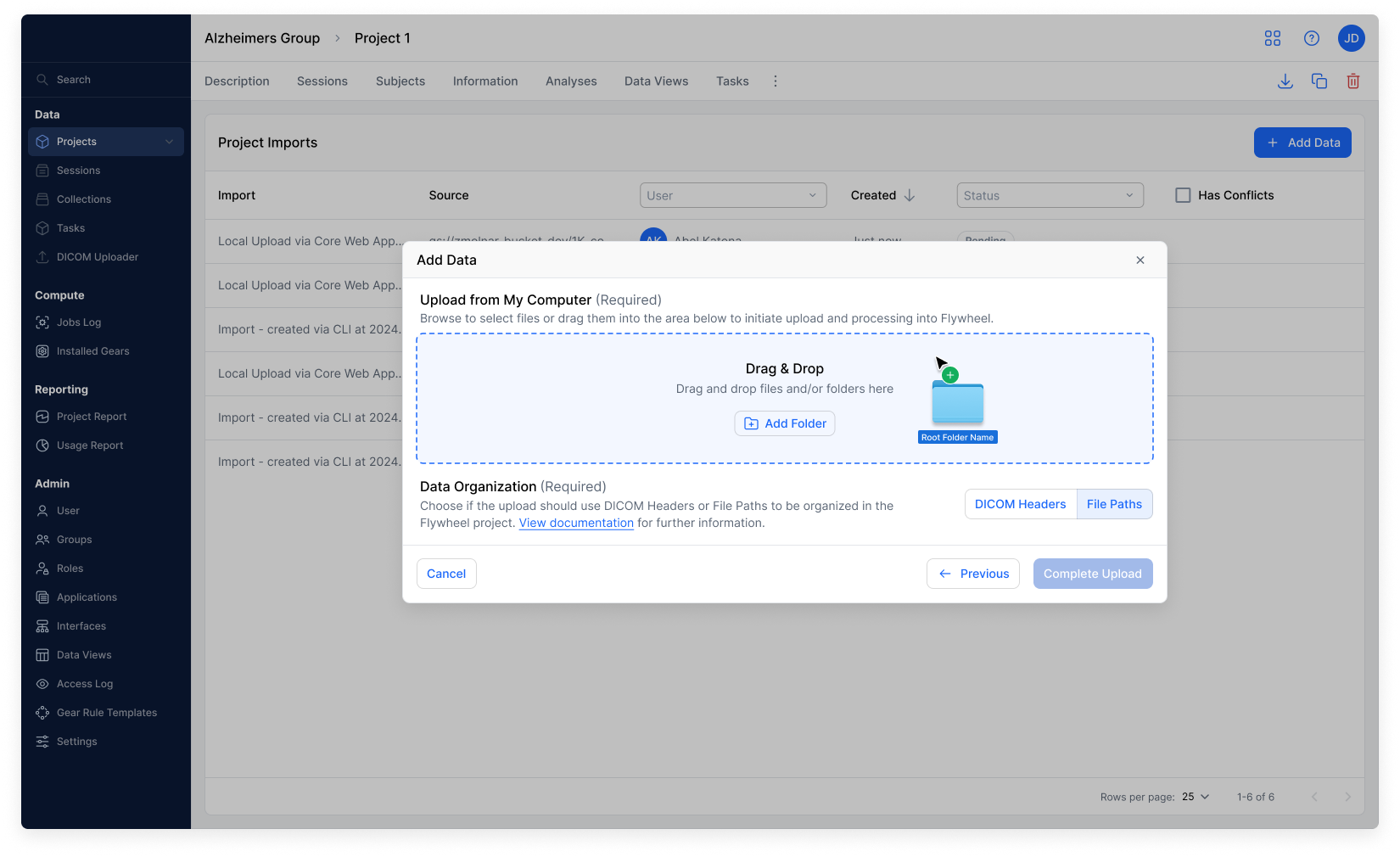Switch to the Information tab
The image size is (1400, 857).
click(x=485, y=81)
